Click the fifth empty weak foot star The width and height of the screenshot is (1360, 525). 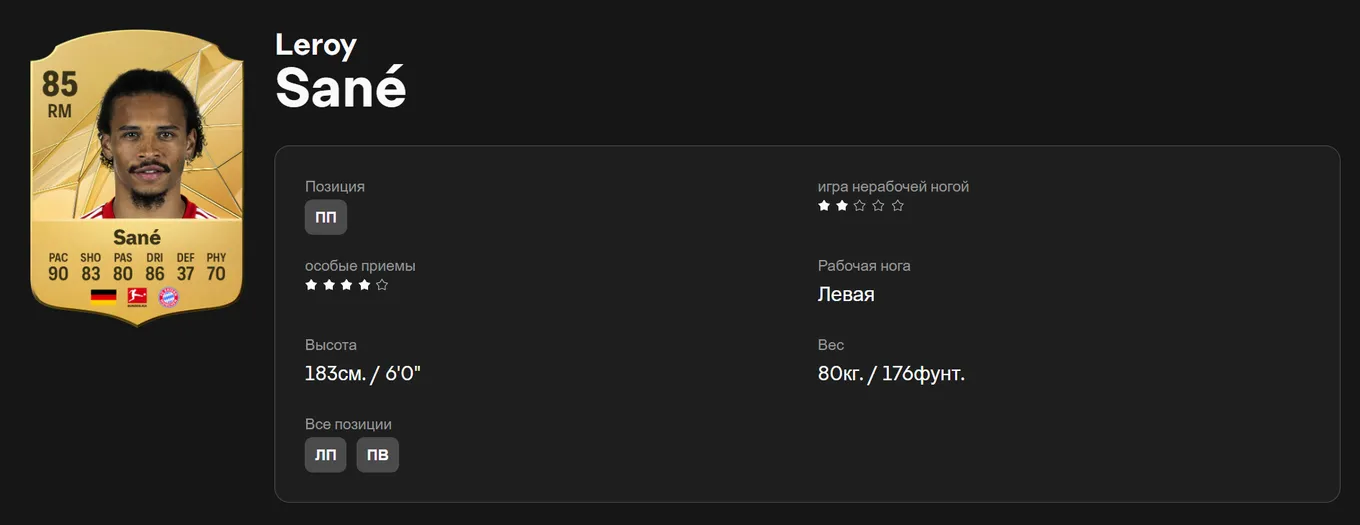tap(898, 205)
